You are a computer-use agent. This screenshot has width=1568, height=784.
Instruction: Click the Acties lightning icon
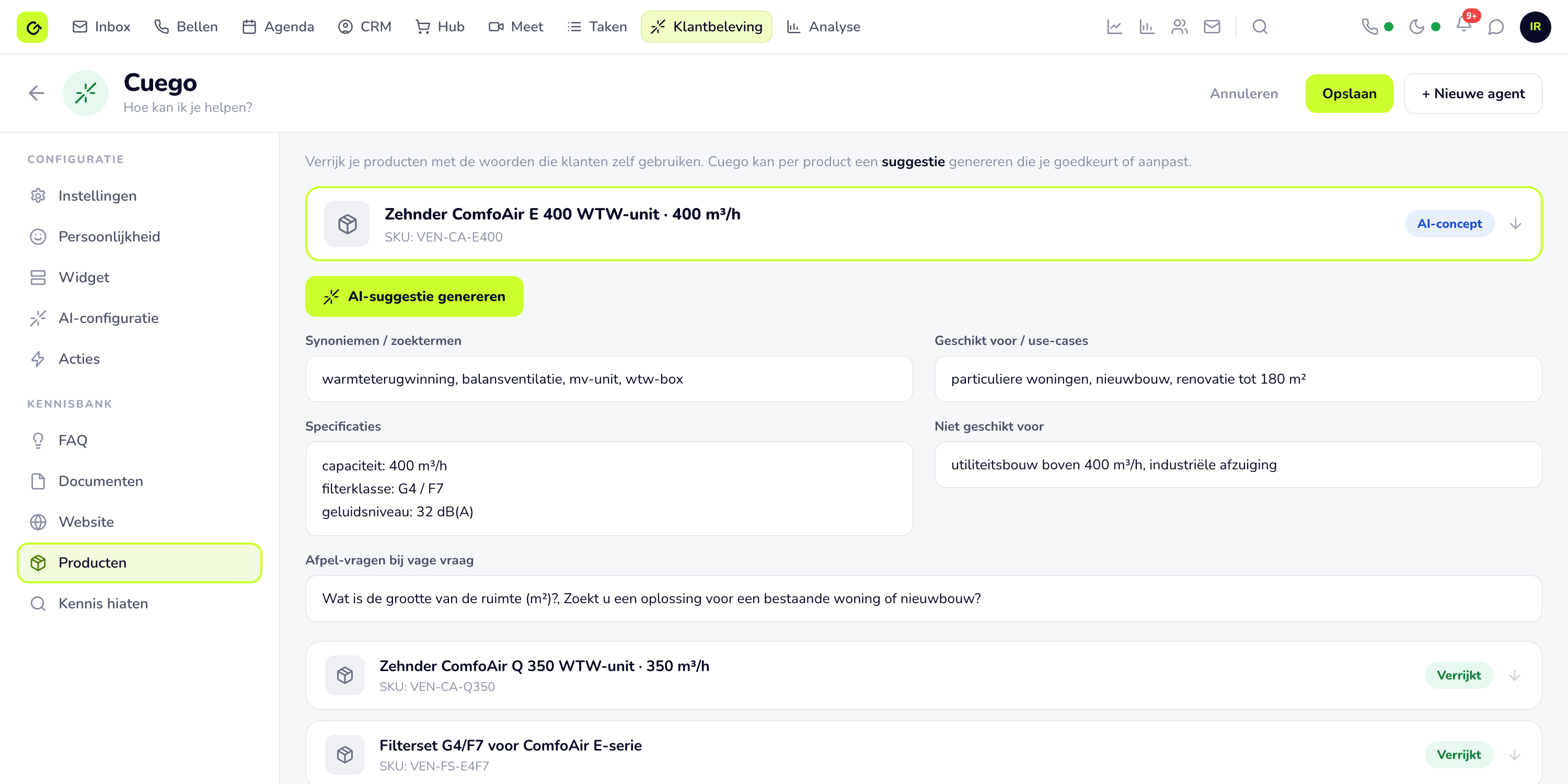coord(38,359)
